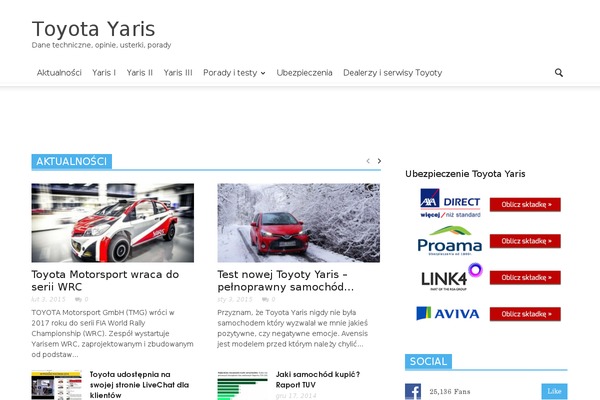
Task: Click the AKTUALNOŚCI section heading
Action: point(72,161)
